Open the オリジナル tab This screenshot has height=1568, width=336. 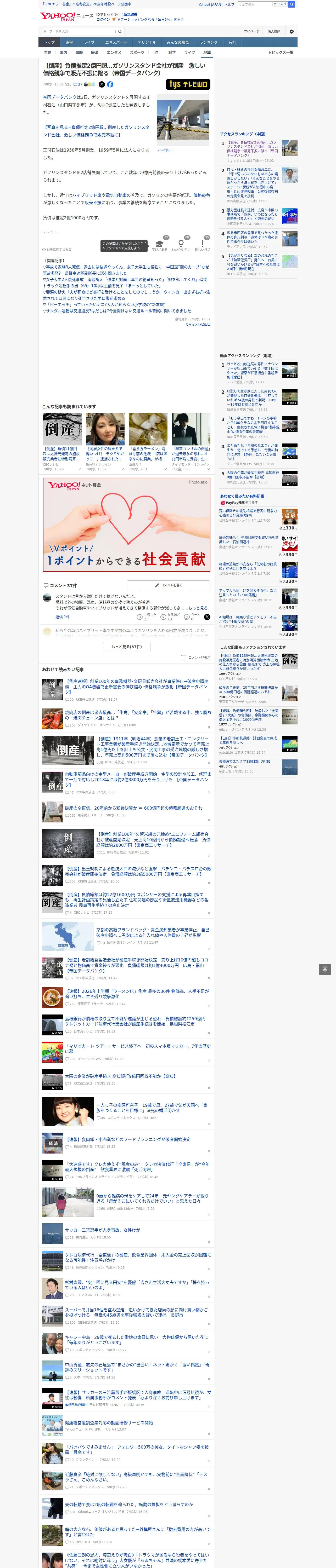147,43
